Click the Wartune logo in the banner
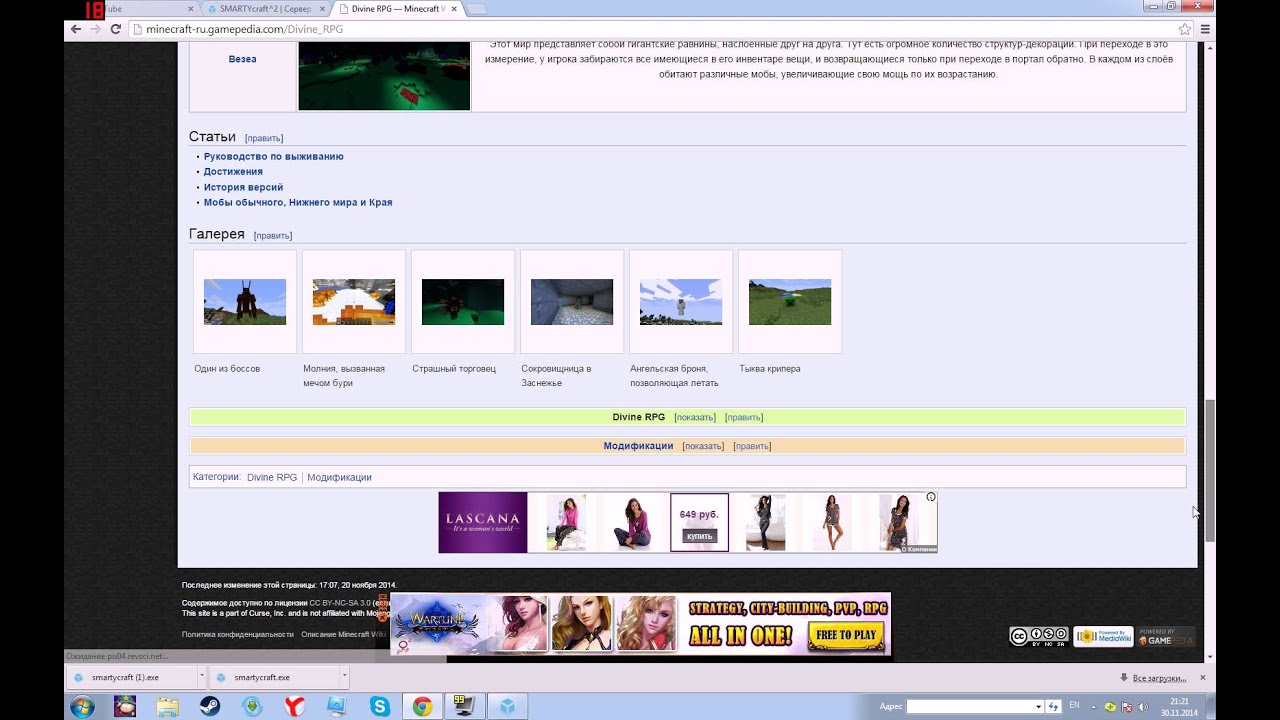 438,623
